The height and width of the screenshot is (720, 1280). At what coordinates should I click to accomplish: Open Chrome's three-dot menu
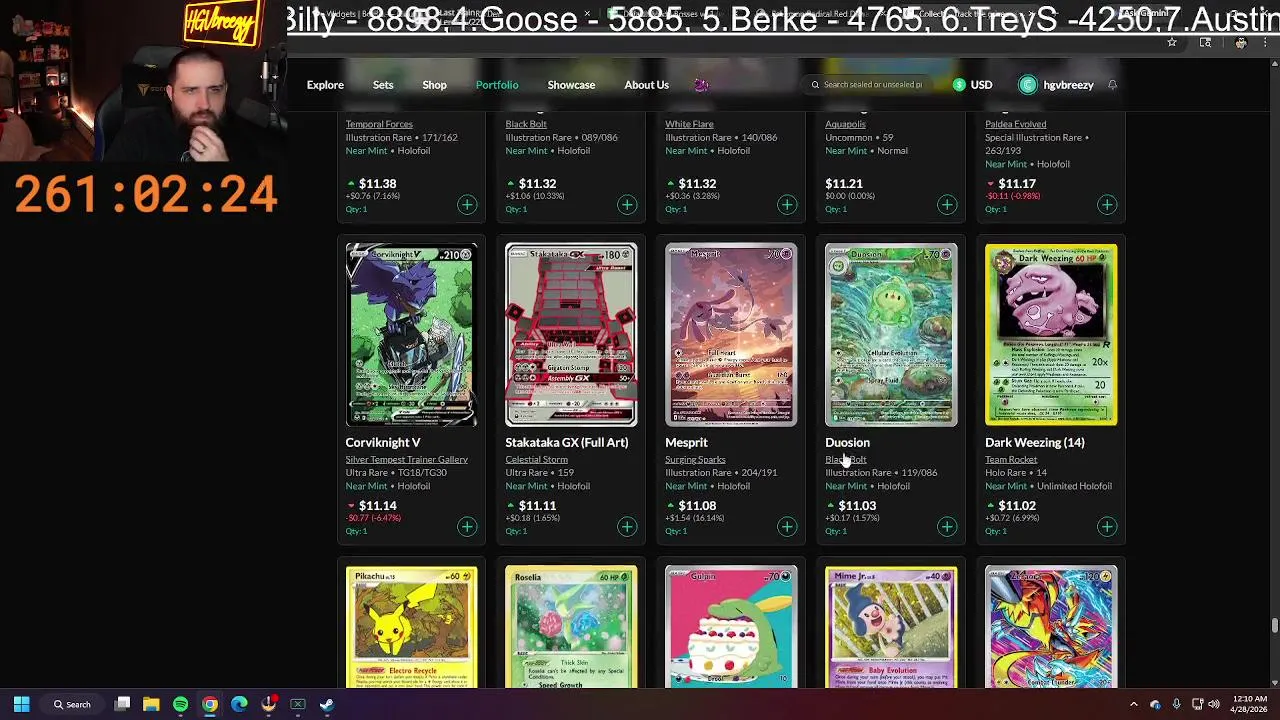1266,42
